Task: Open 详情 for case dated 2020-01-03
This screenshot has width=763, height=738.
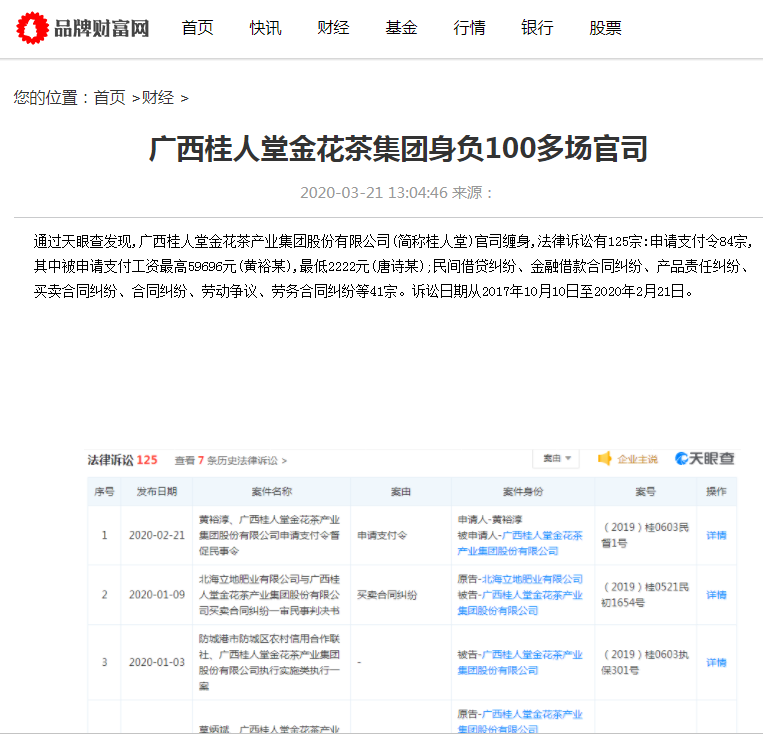Action: pyautogui.click(x=716, y=663)
